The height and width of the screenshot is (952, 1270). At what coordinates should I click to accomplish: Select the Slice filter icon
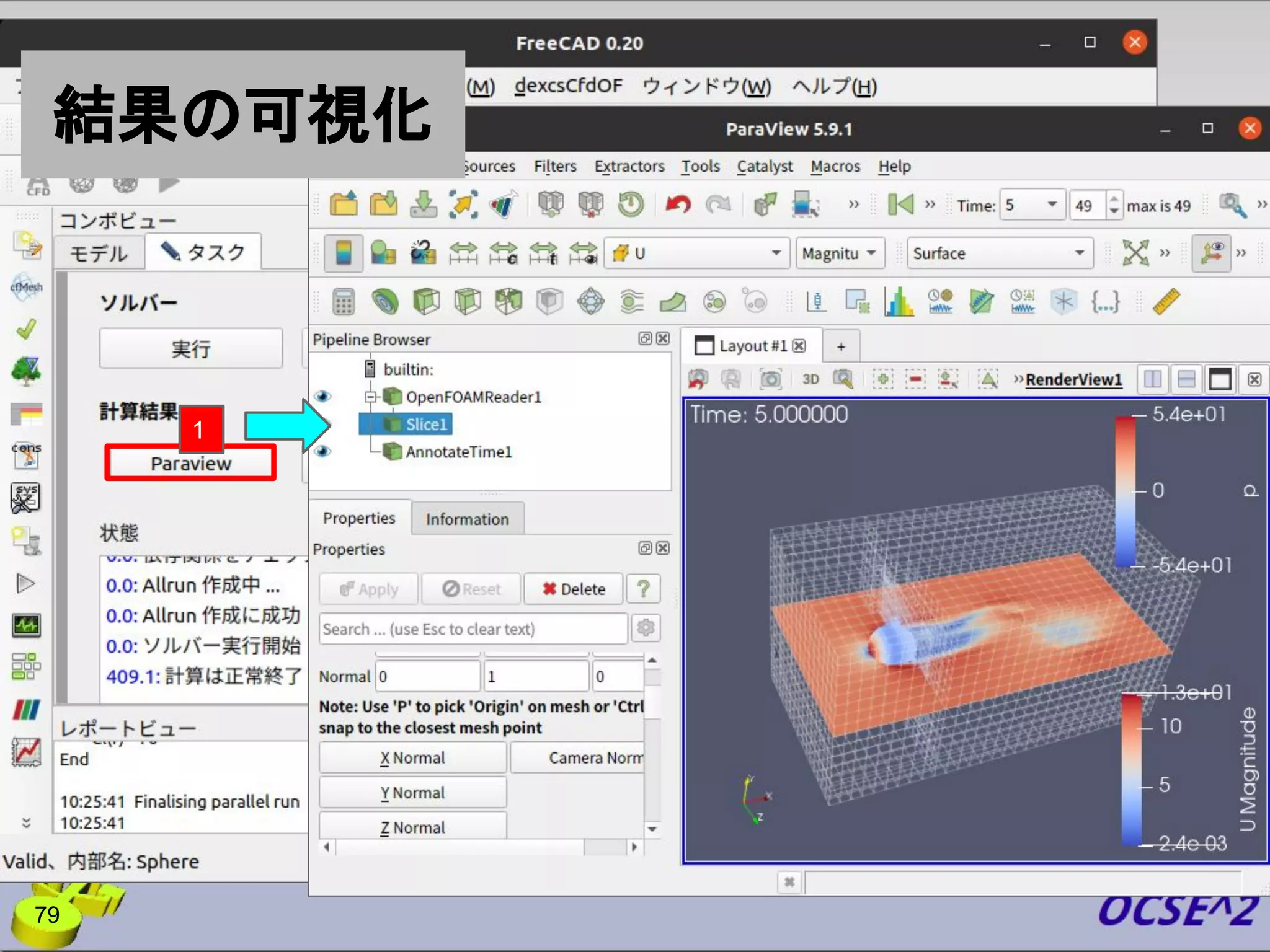[x=467, y=302]
